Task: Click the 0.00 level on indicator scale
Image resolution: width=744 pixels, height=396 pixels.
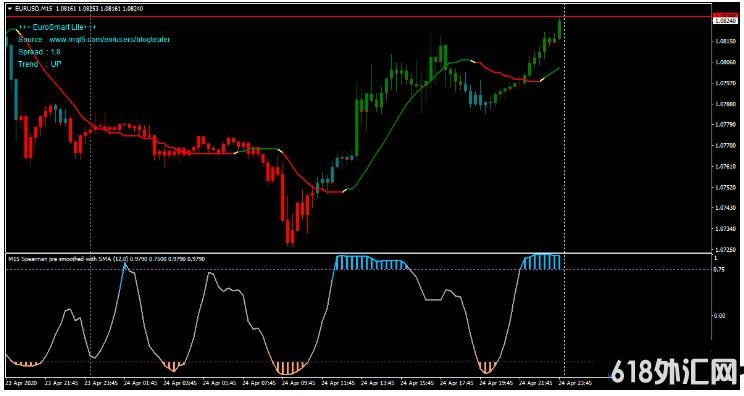Action: coord(719,316)
